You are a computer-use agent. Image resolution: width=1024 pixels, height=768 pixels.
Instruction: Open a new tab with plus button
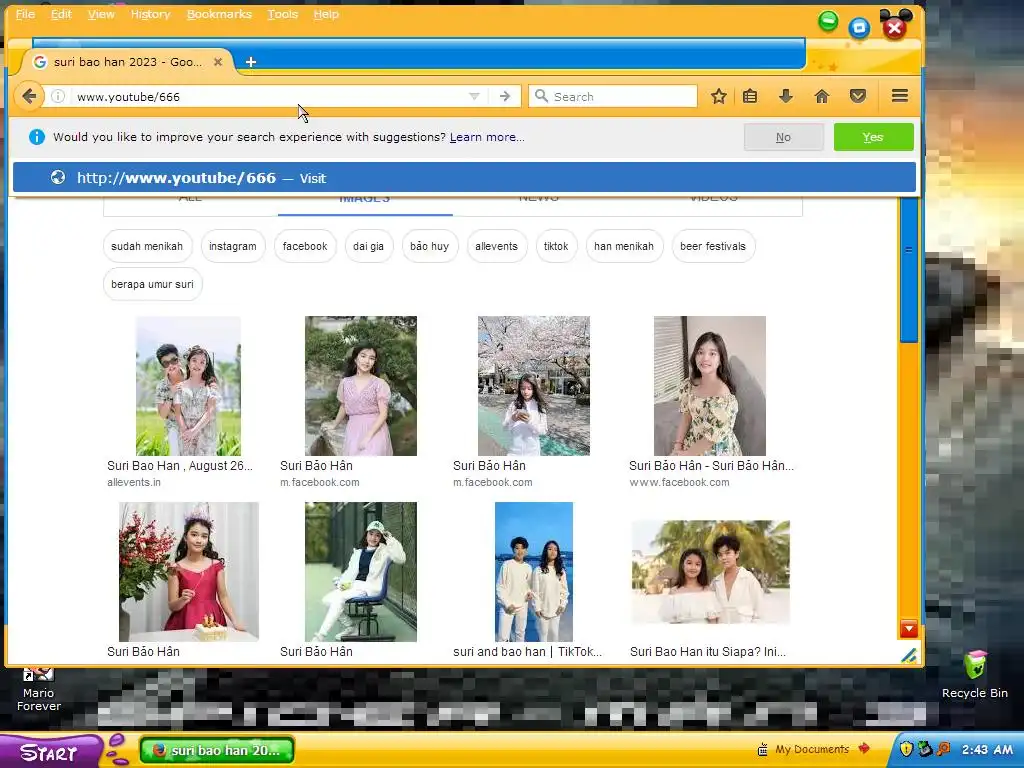251,62
